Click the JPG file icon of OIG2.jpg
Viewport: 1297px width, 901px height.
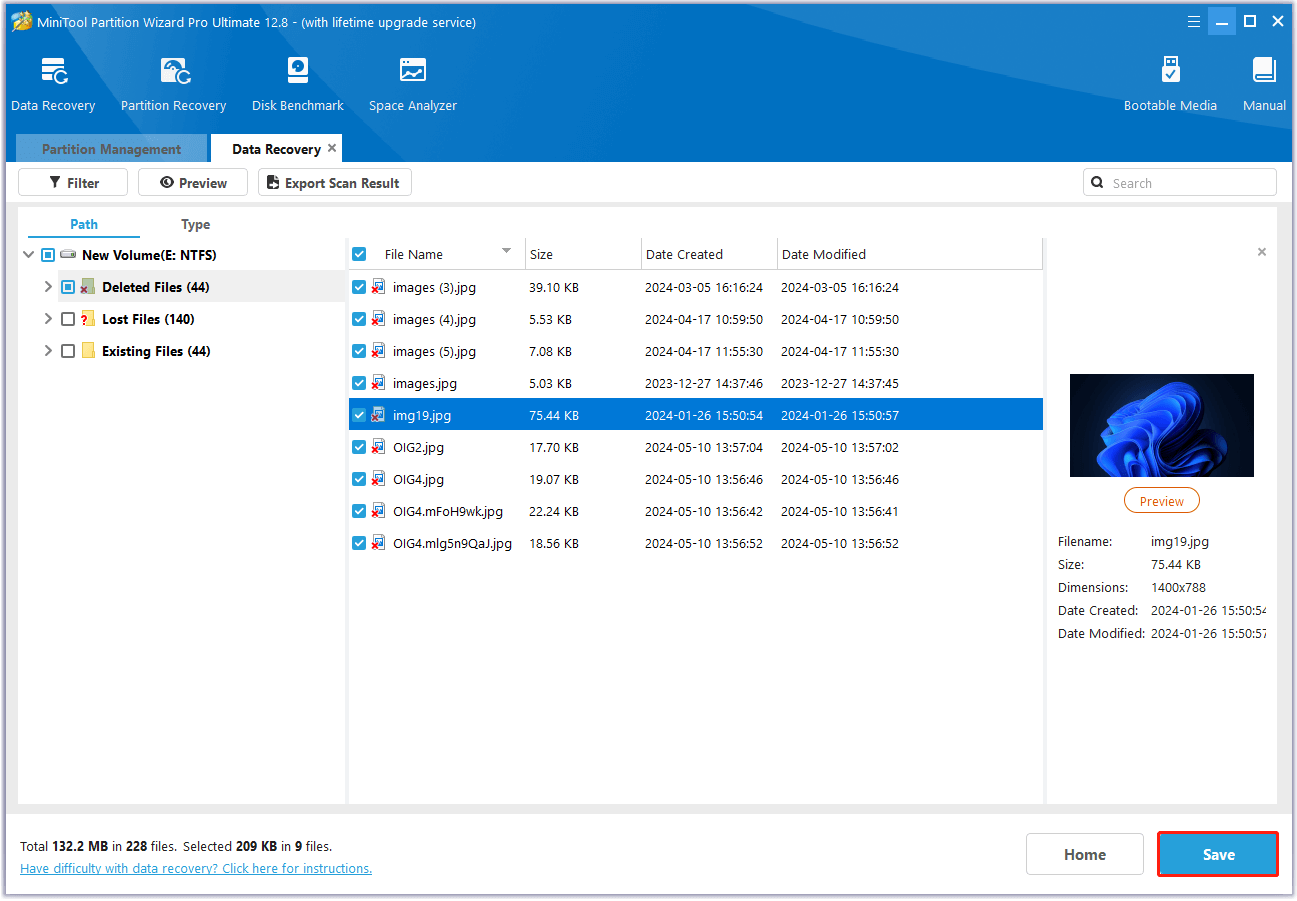[379, 447]
